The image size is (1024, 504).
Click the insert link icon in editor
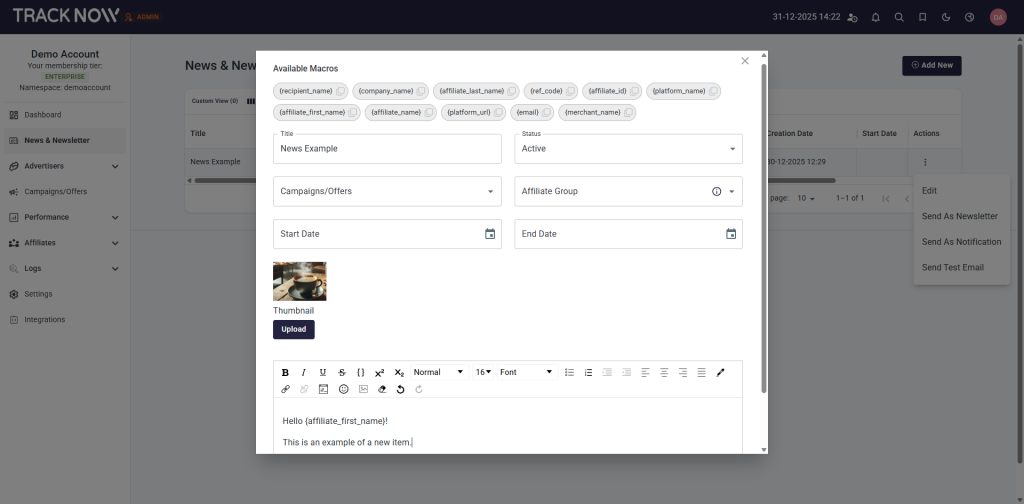point(285,389)
